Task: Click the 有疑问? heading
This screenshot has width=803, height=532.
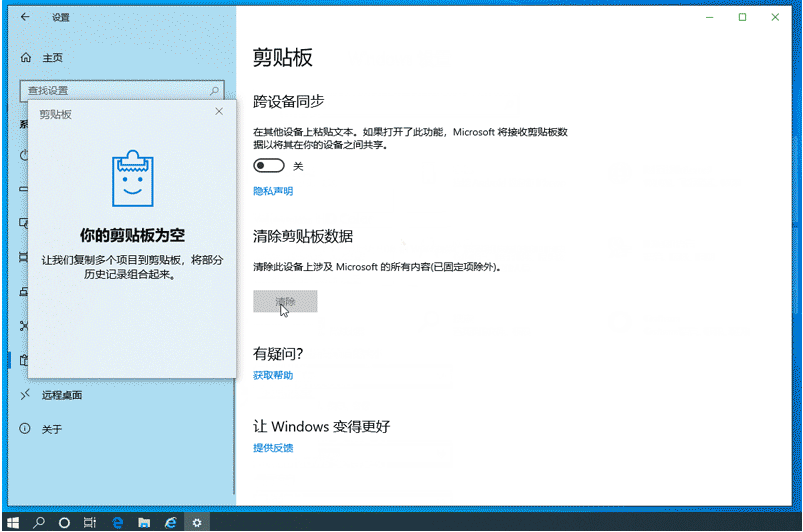Action: 278,353
